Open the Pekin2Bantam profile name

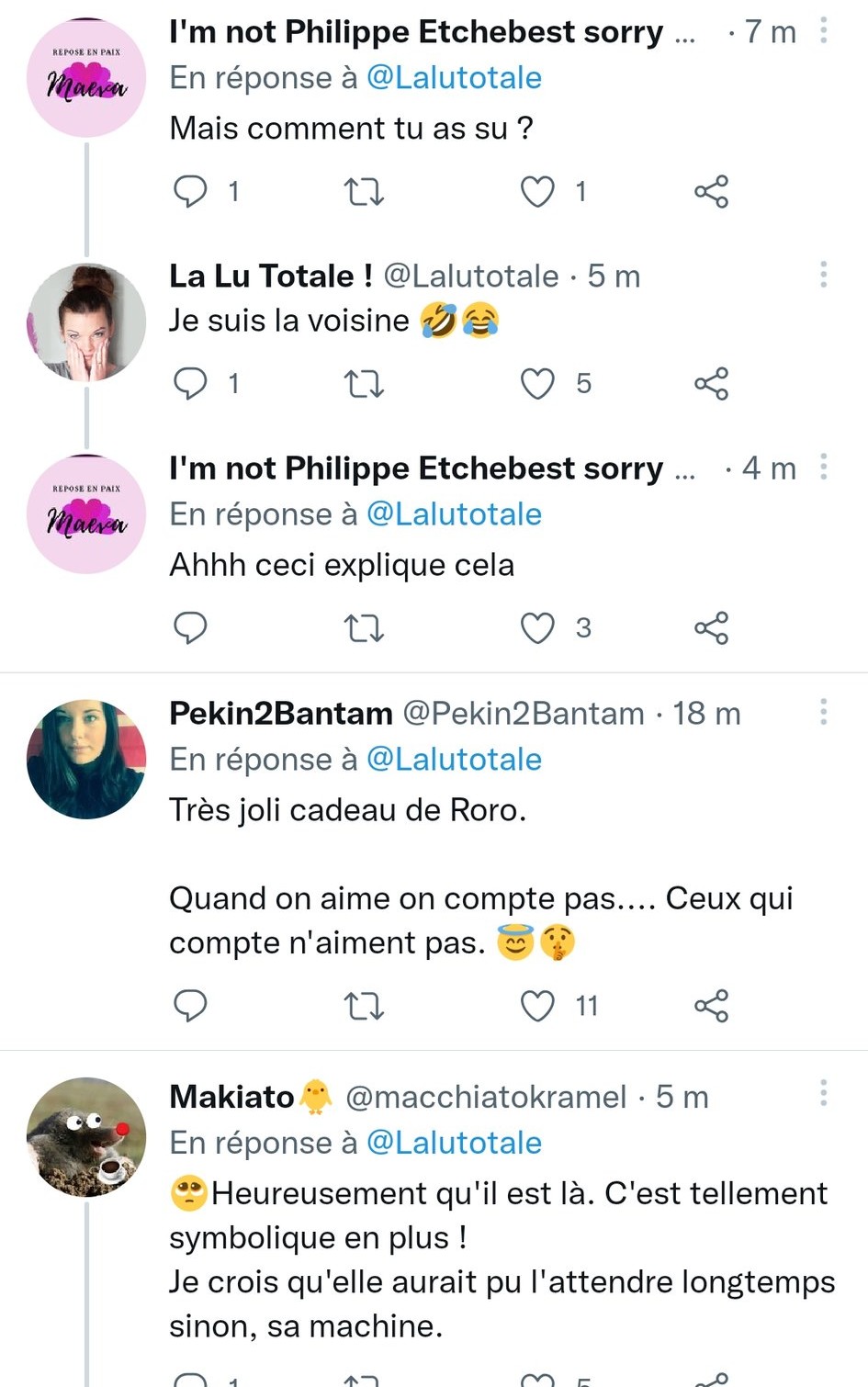[x=281, y=714]
